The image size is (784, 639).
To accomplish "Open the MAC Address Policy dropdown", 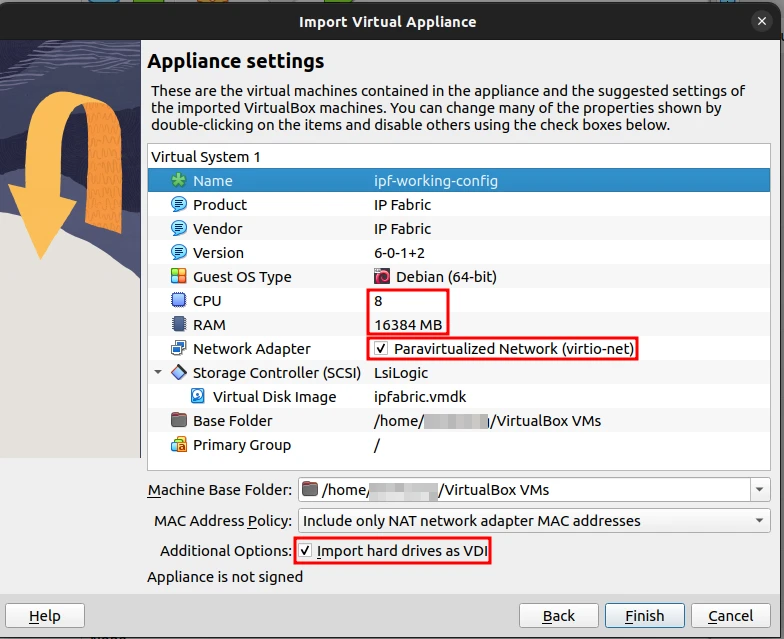I will click(761, 521).
